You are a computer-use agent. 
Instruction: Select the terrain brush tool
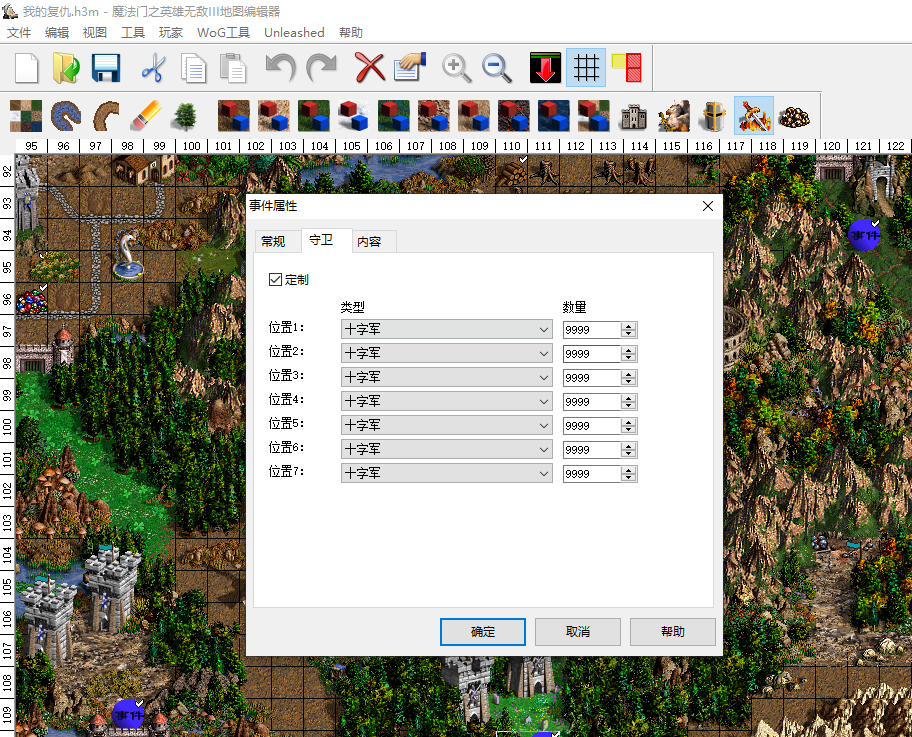click(26, 116)
